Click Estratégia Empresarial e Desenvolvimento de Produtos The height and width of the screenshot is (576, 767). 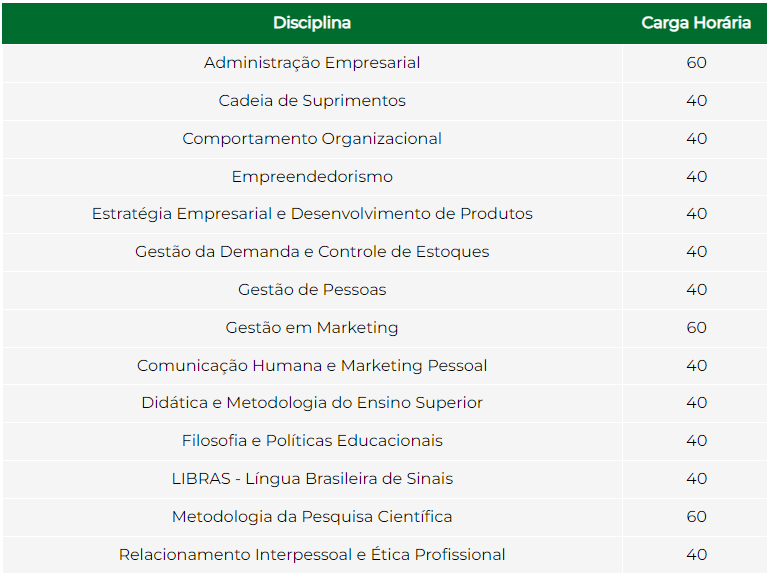(312, 214)
